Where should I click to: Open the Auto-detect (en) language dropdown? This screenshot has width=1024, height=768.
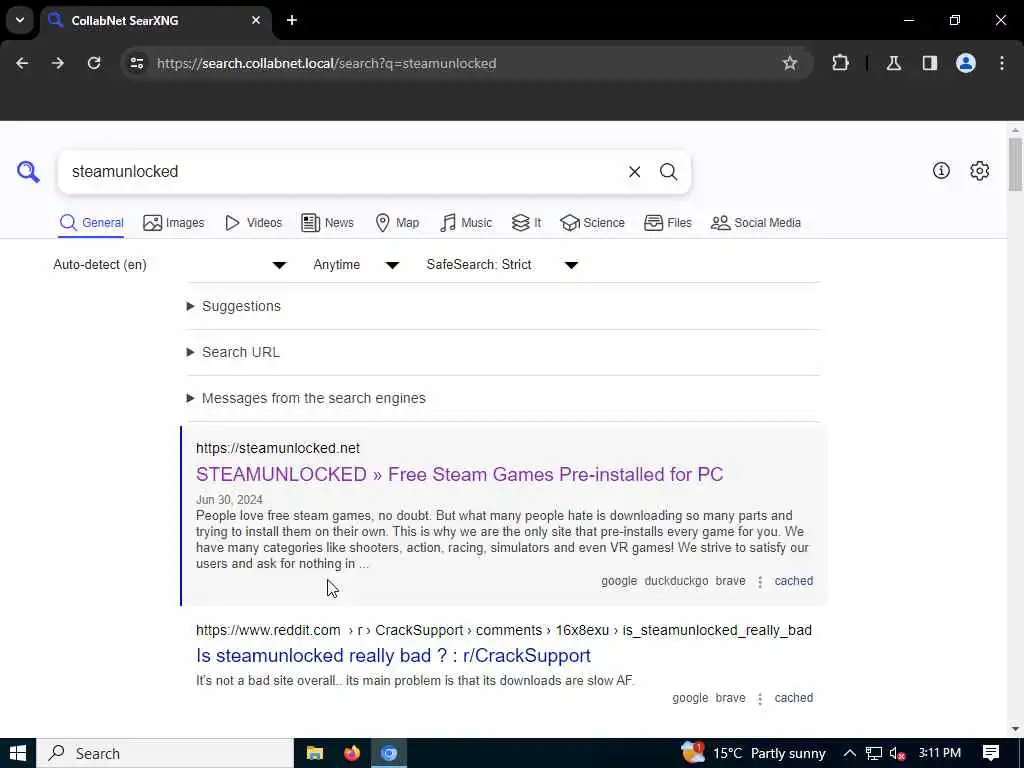click(x=170, y=264)
